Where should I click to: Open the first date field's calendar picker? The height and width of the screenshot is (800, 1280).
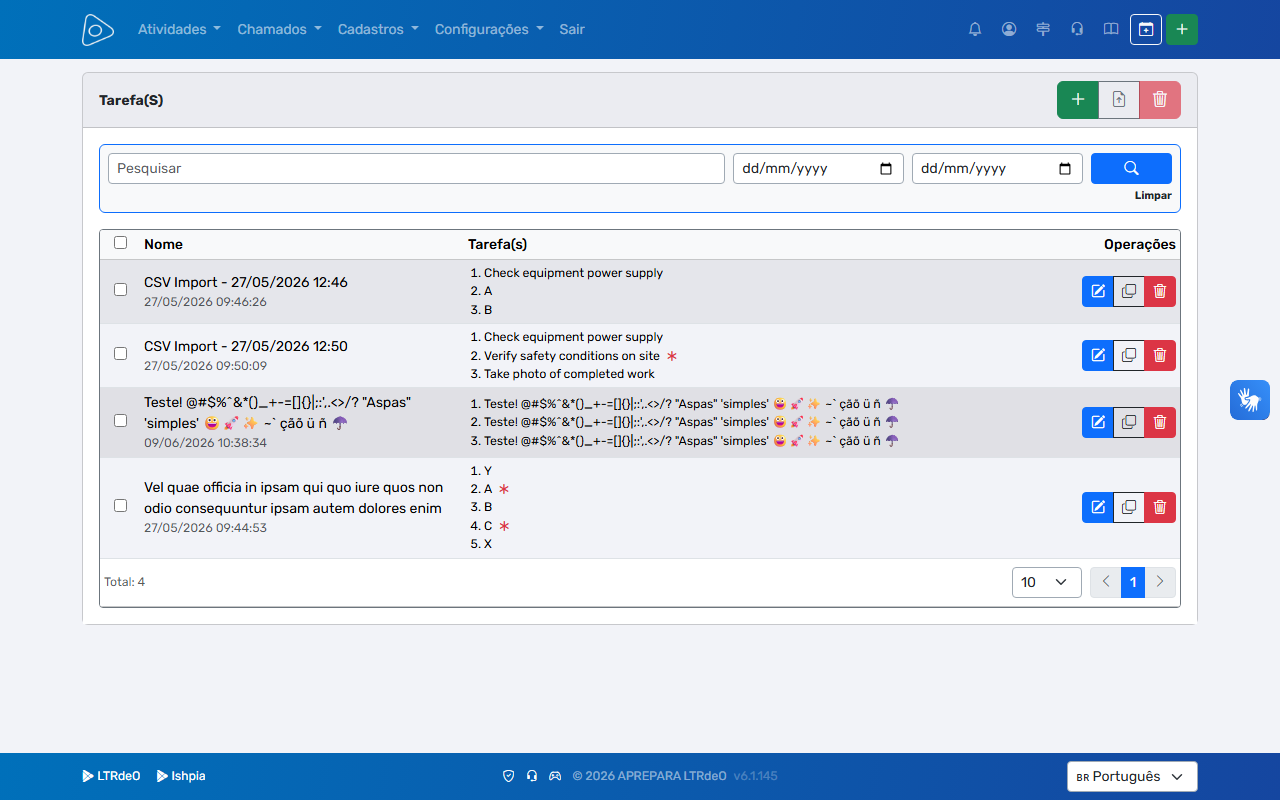coord(886,168)
